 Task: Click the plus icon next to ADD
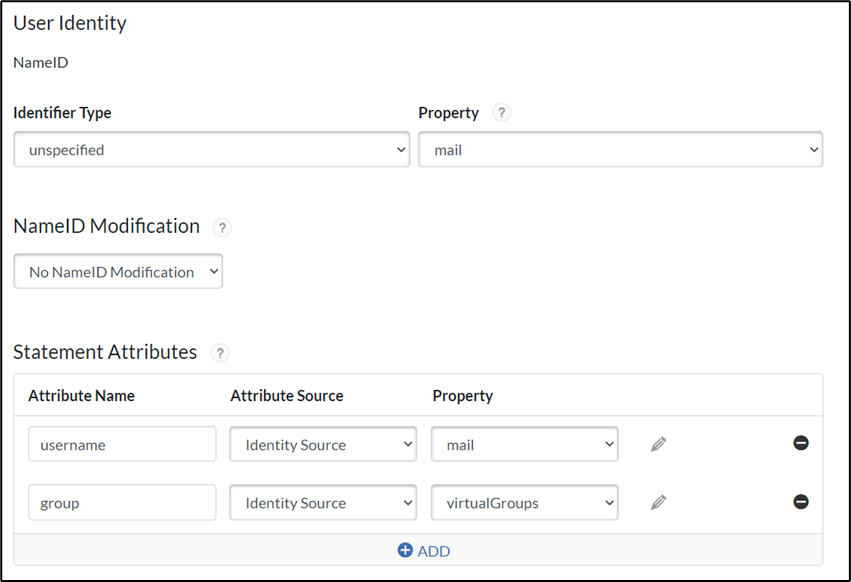[x=405, y=550]
